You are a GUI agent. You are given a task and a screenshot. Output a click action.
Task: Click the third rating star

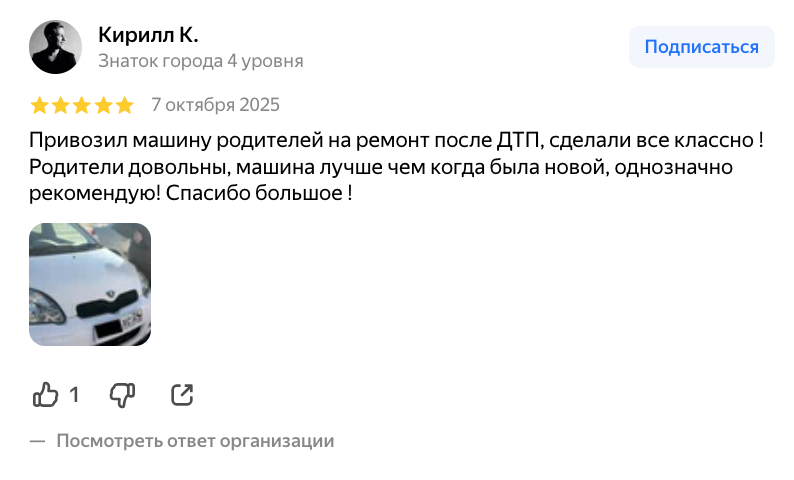[x=82, y=105]
